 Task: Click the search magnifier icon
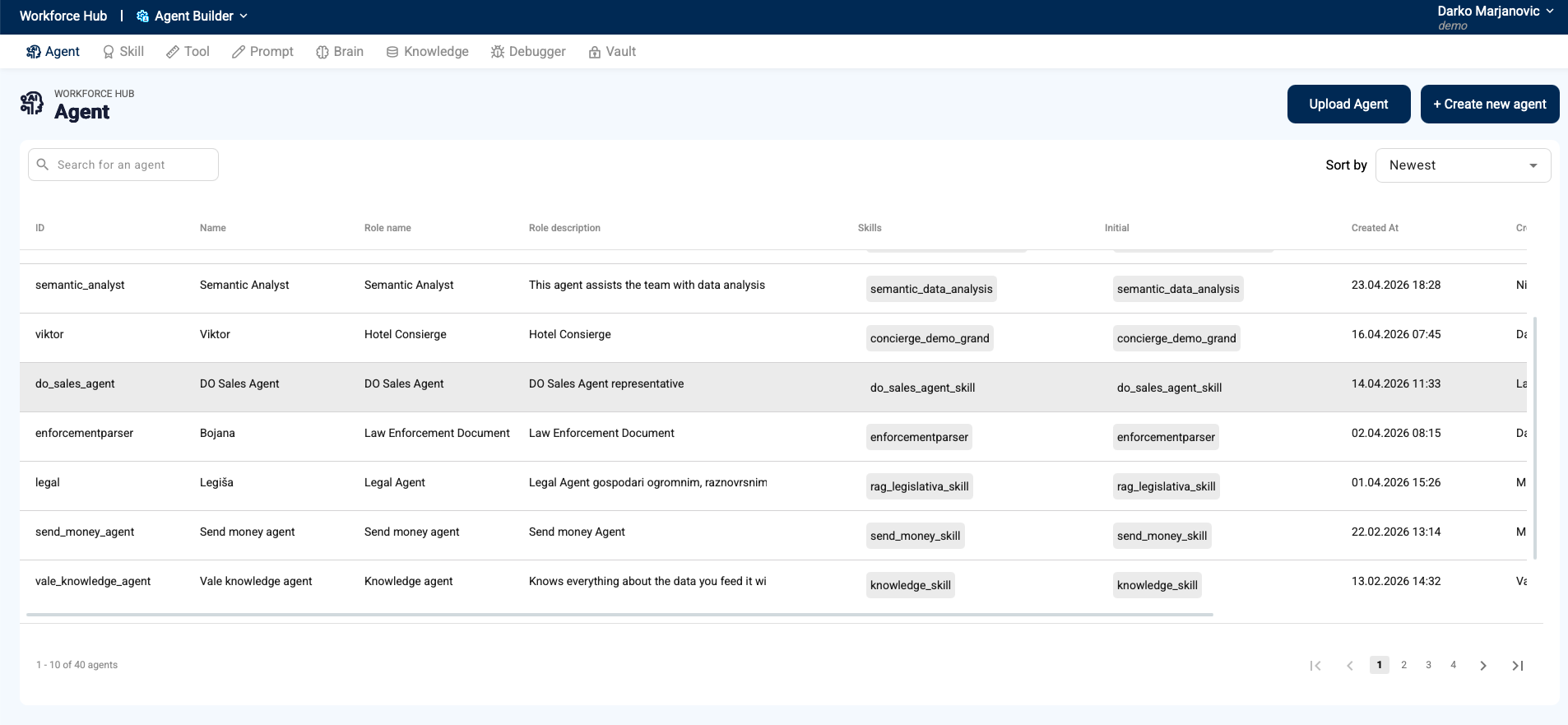tap(43, 165)
